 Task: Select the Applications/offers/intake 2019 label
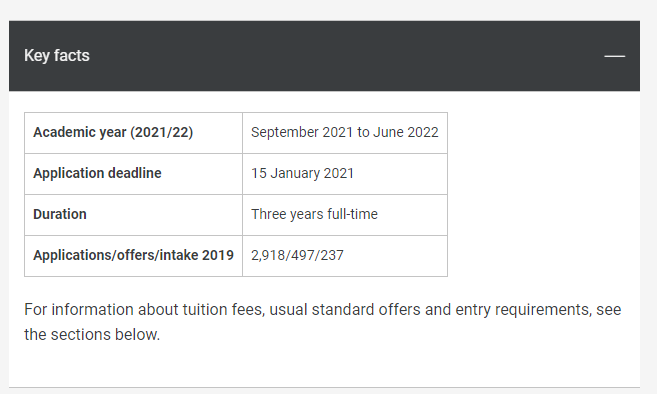point(133,255)
